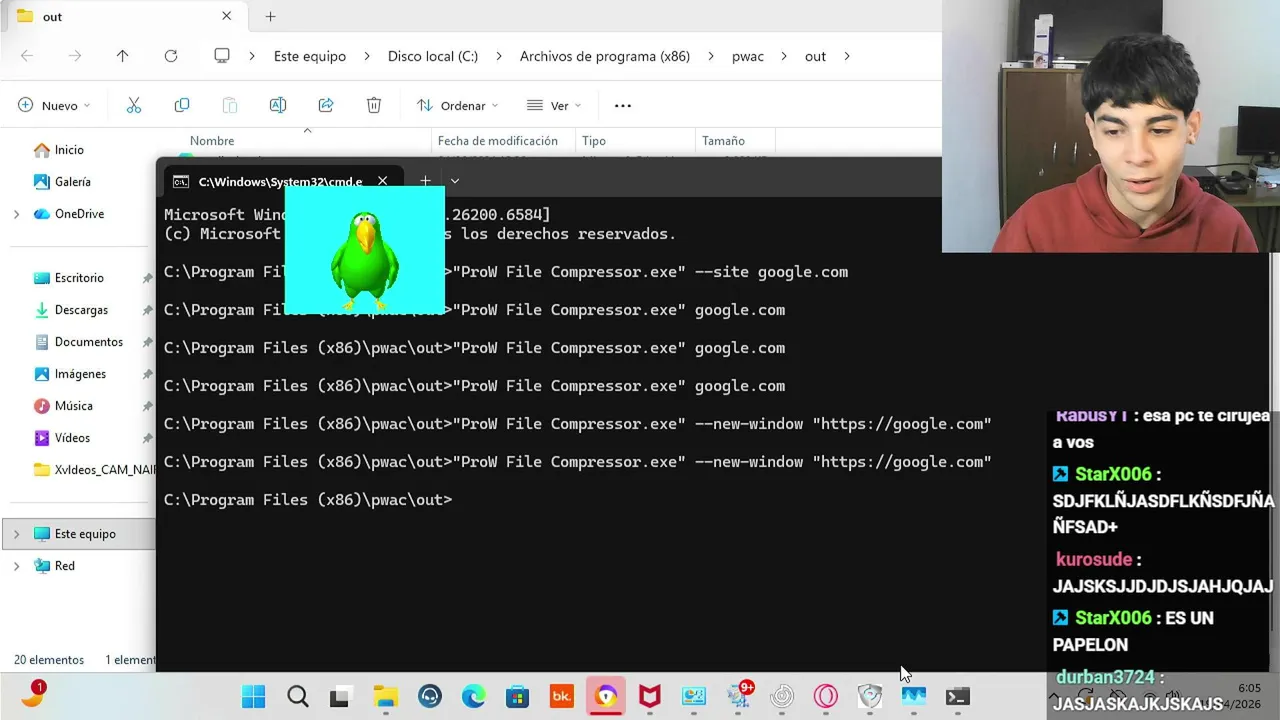
Task: Open the Windows Start button
Action: click(x=254, y=696)
